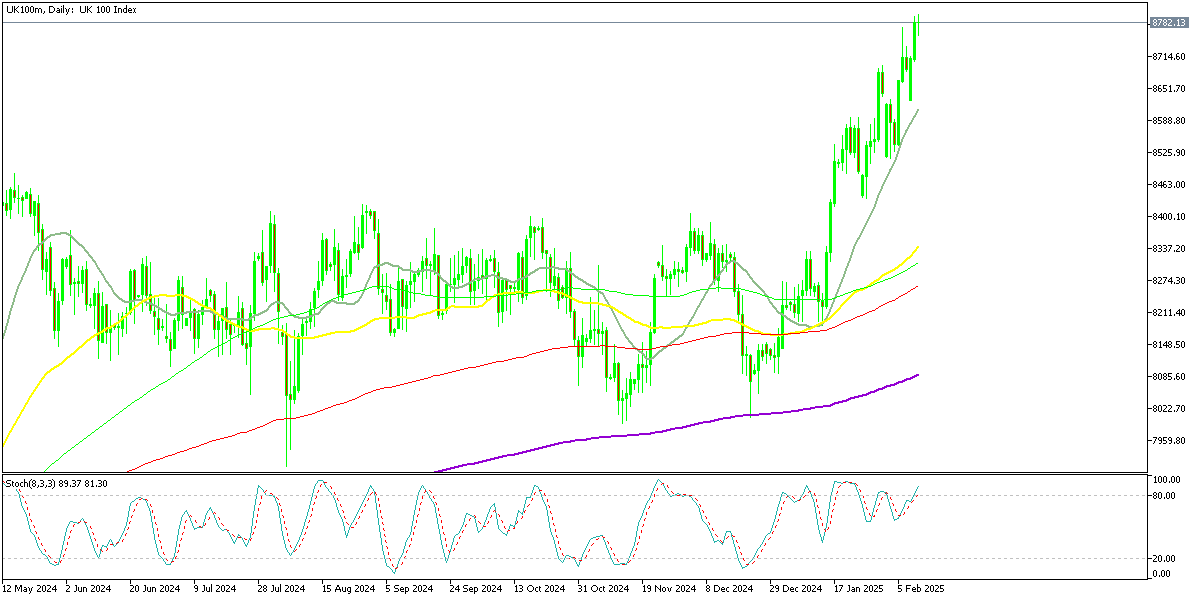Viewport: 1200px width, 600px height.
Task: Click the 8714.60 price axis label
Action: pos(1167,57)
